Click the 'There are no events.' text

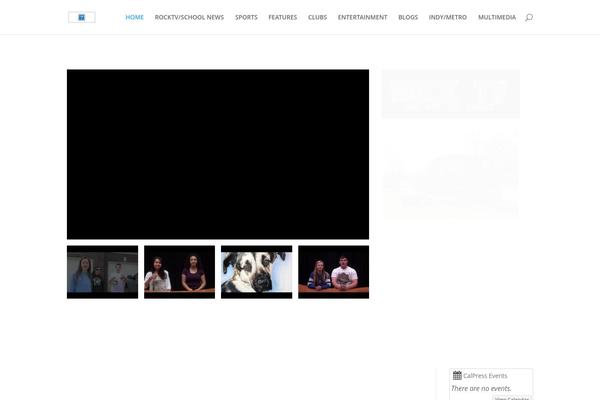pos(481,388)
